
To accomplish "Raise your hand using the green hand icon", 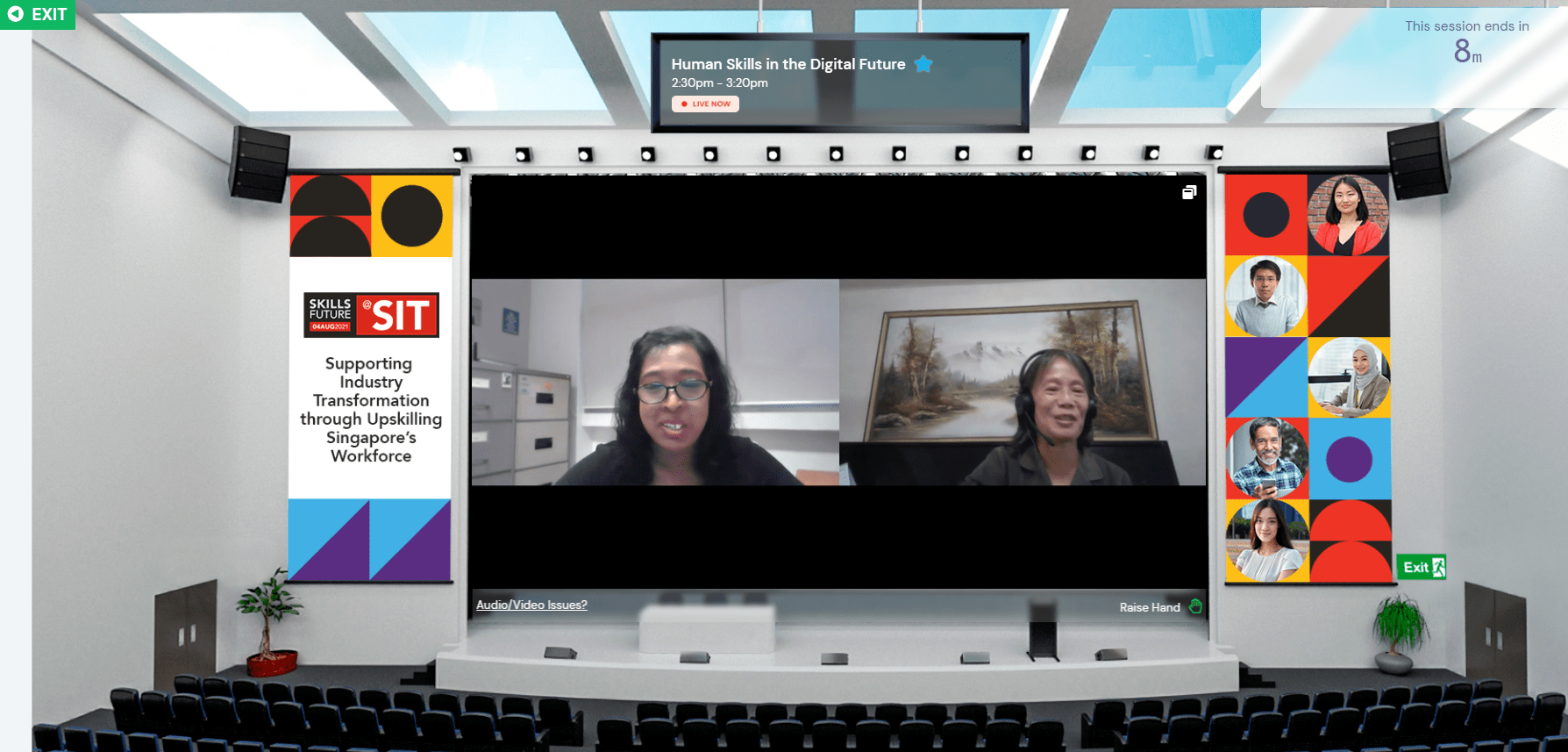I will [x=1195, y=606].
